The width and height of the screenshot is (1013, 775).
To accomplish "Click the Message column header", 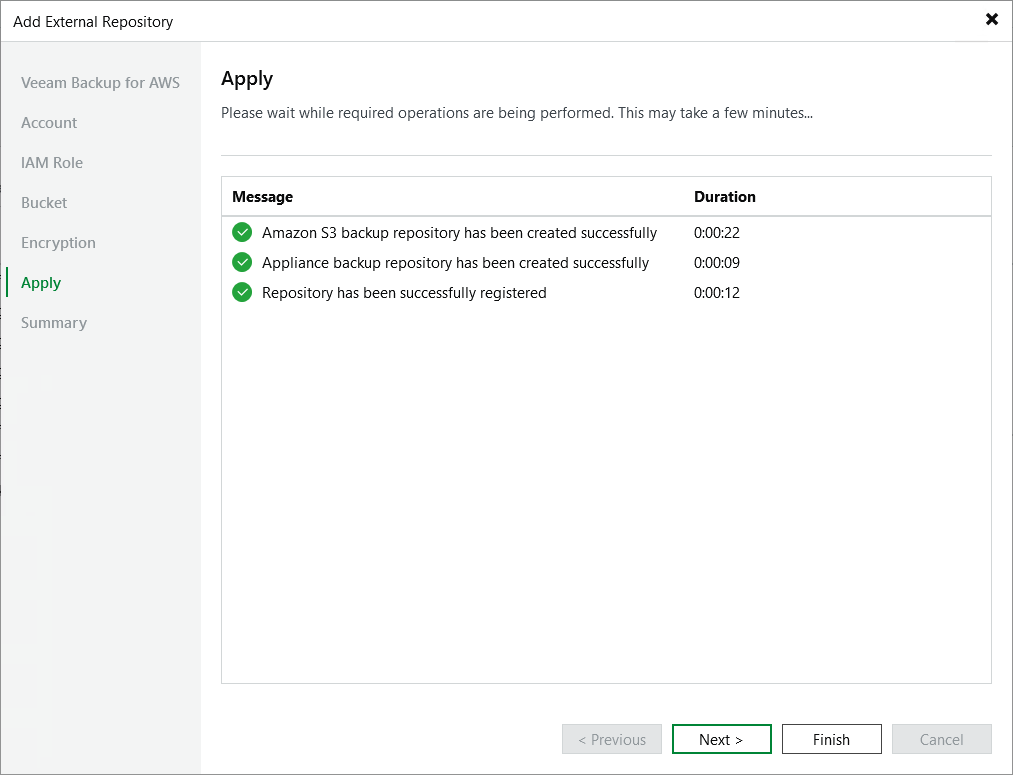I will pyautogui.click(x=262, y=197).
